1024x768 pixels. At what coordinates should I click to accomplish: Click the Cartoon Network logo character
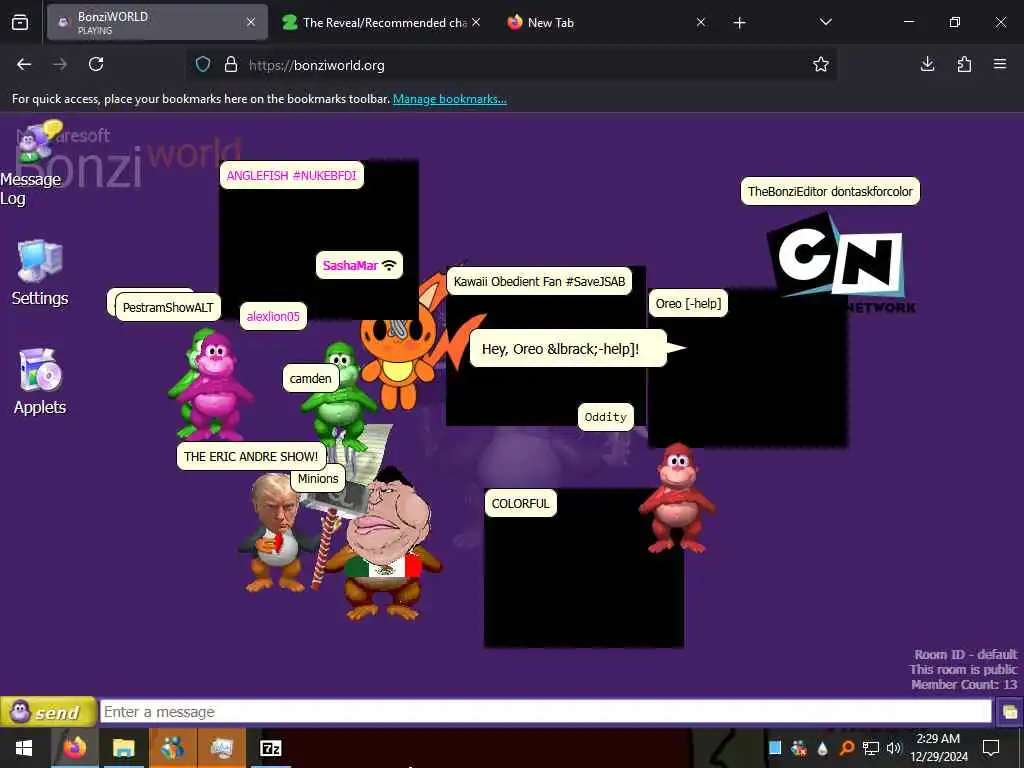coord(841,261)
